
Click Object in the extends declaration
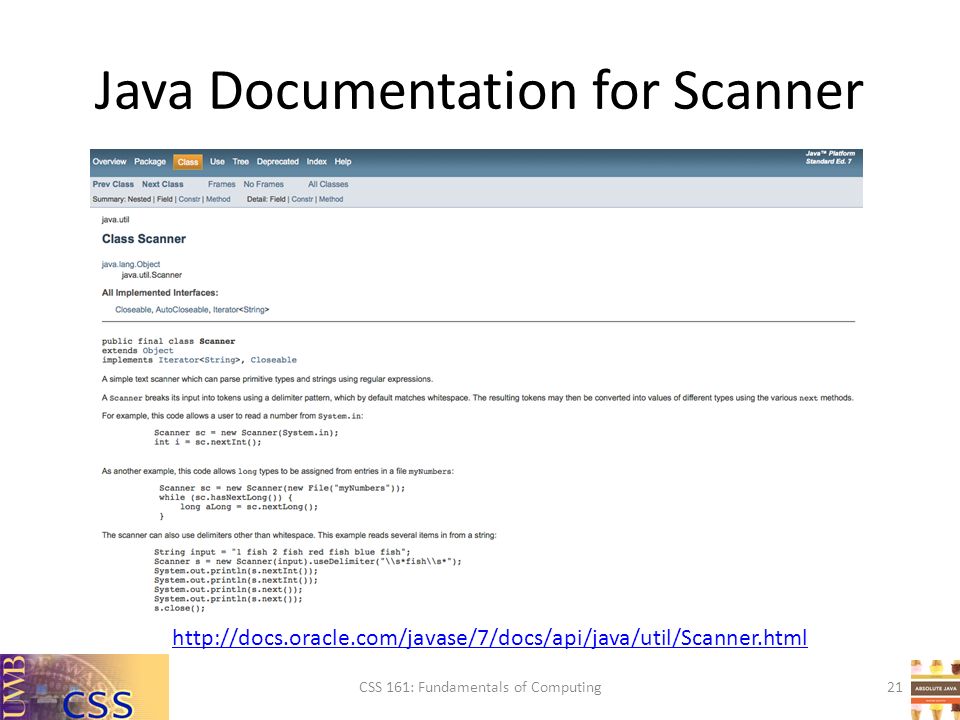tap(158, 351)
